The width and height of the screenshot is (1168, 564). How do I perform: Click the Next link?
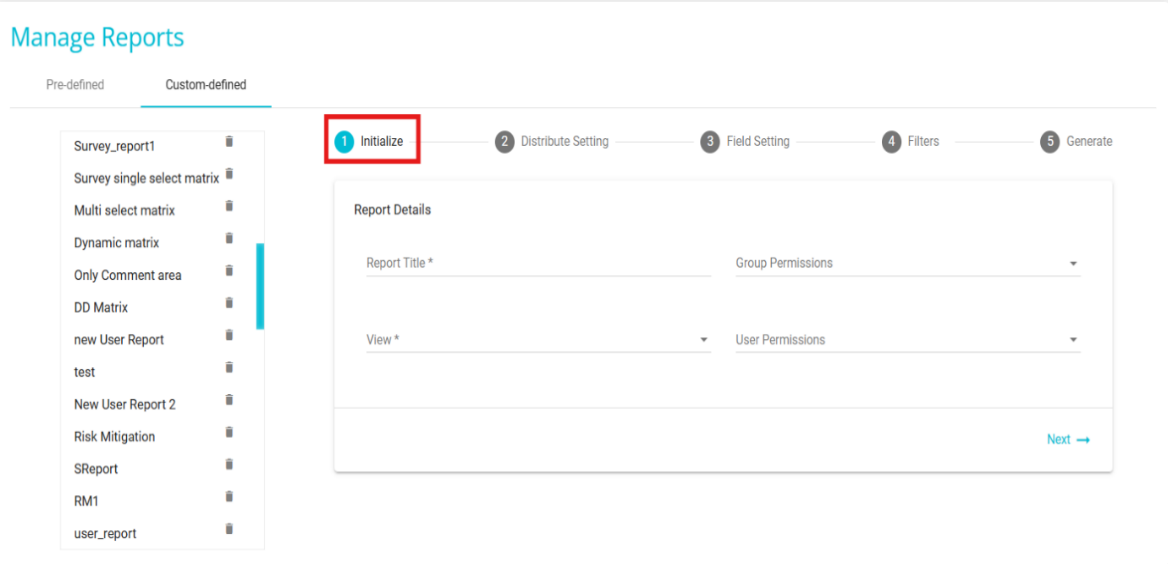(1067, 440)
